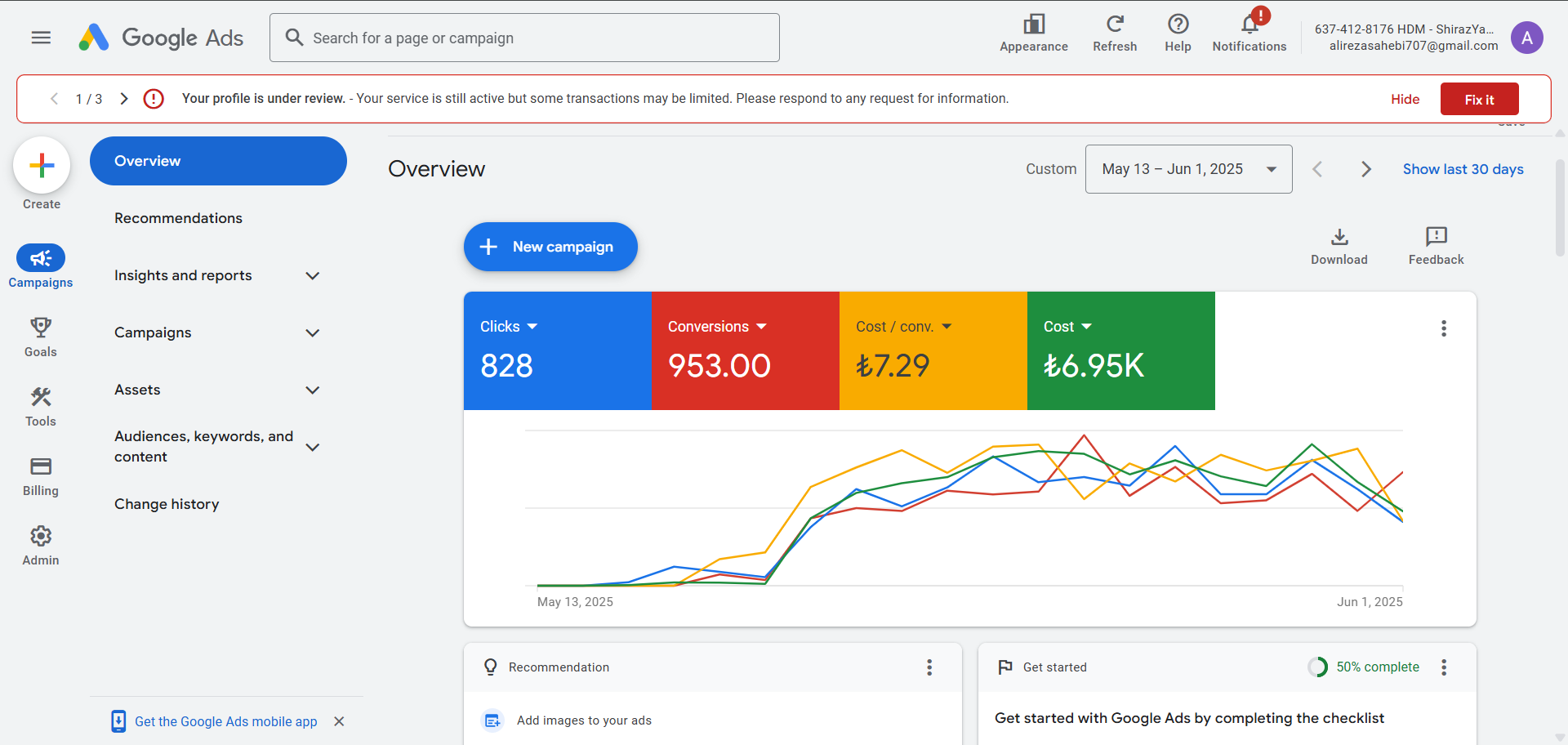Change the Cost metric dropdown
This screenshot has width=1568, height=745.
[1068, 327]
